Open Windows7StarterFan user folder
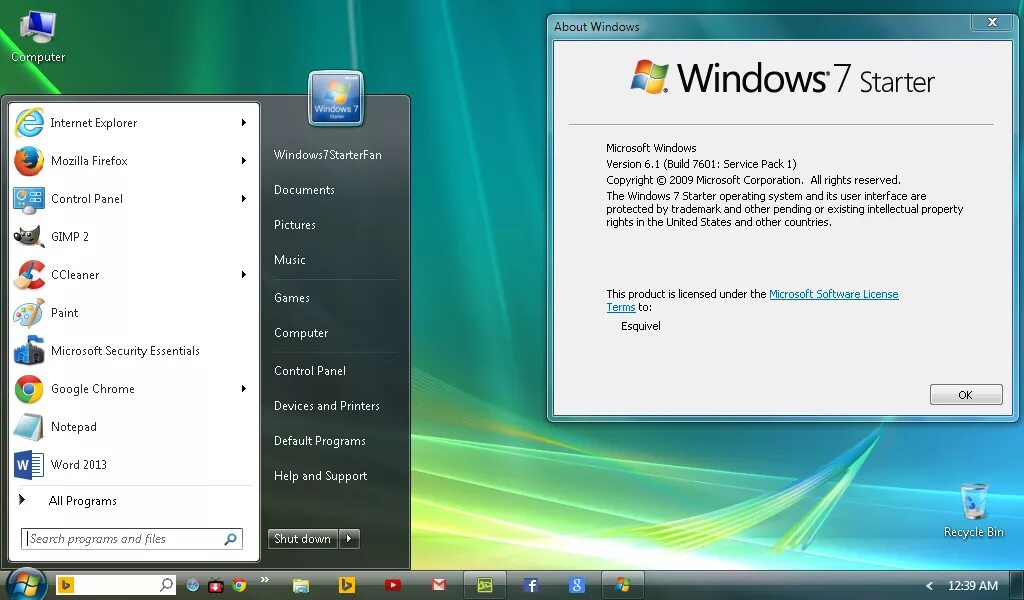This screenshot has width=1024, height=600. pos(328,155)
